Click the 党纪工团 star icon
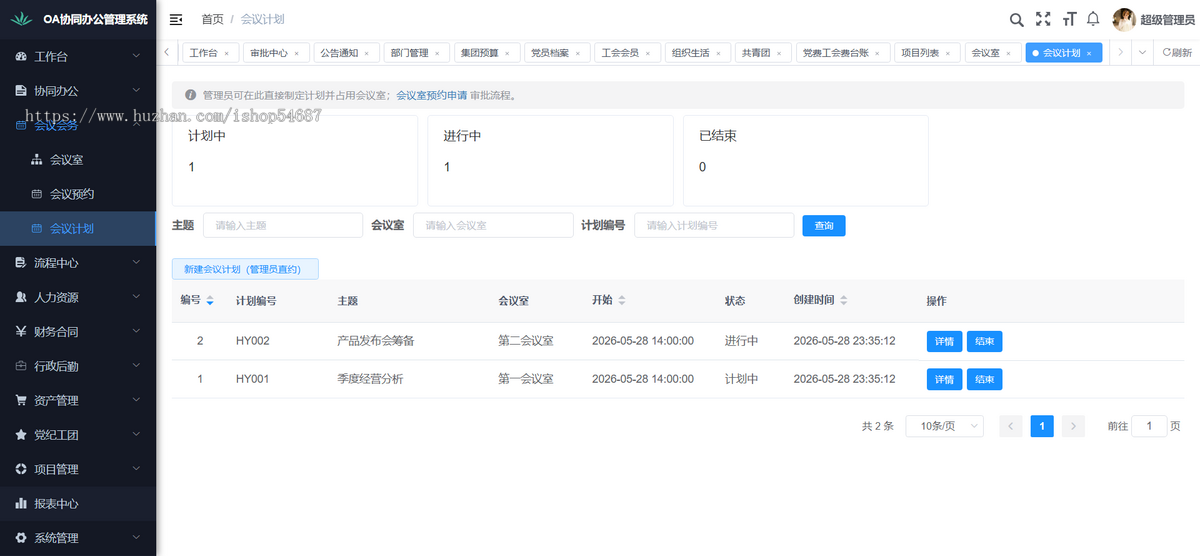The width and height of the screenshot is (1200, 556). (22, 435)
